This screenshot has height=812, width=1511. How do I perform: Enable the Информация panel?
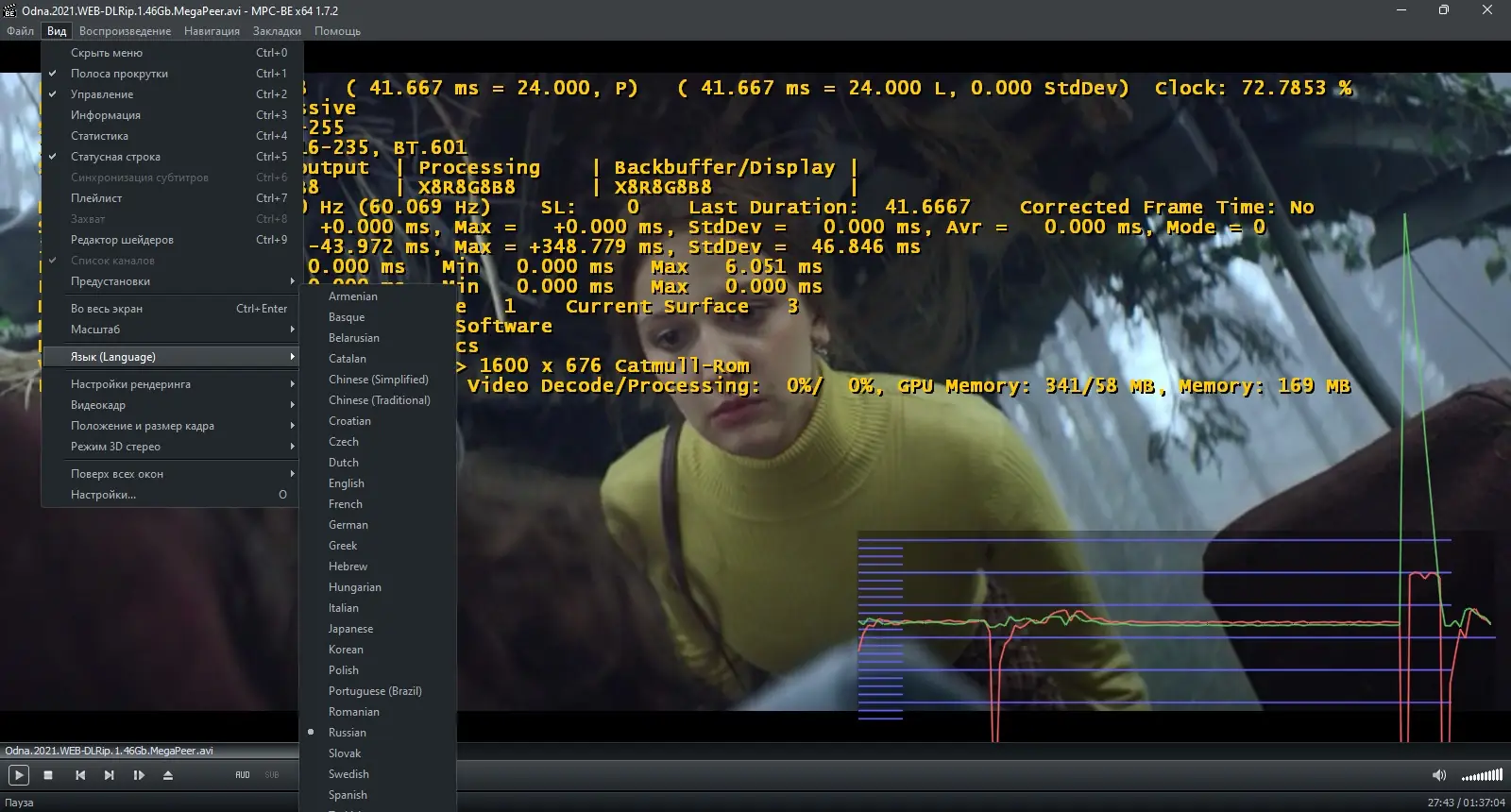coord(171,115)
